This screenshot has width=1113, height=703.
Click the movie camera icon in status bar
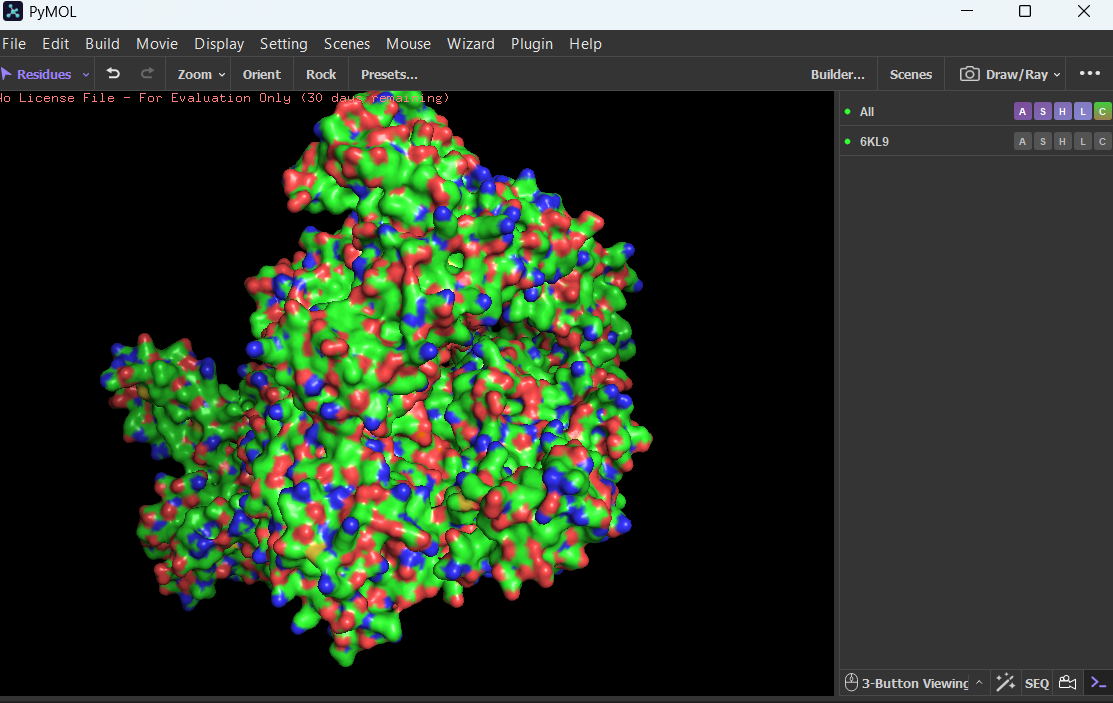point(1067,683)
